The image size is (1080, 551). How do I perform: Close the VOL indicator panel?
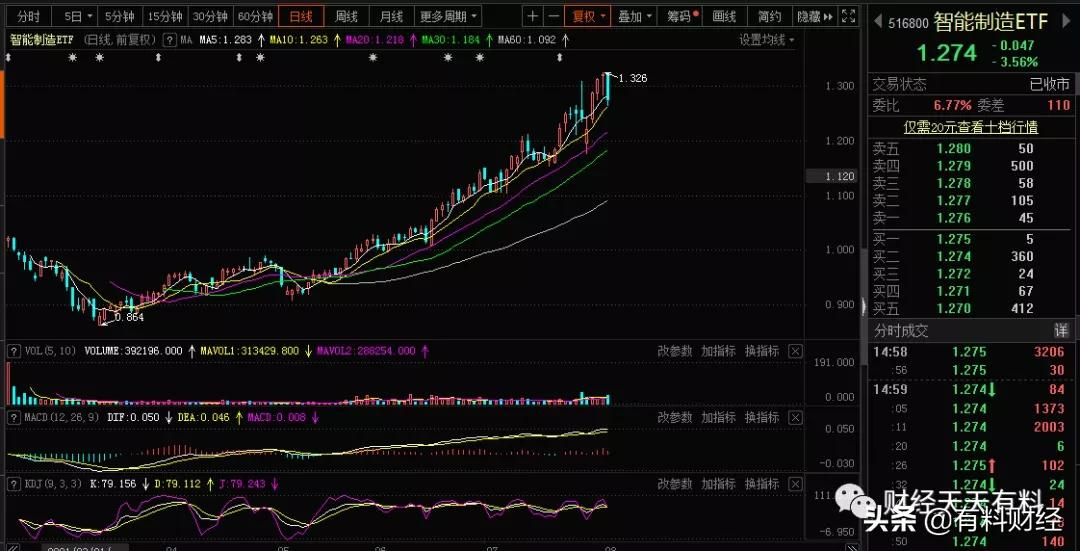[x=795, y=351]
